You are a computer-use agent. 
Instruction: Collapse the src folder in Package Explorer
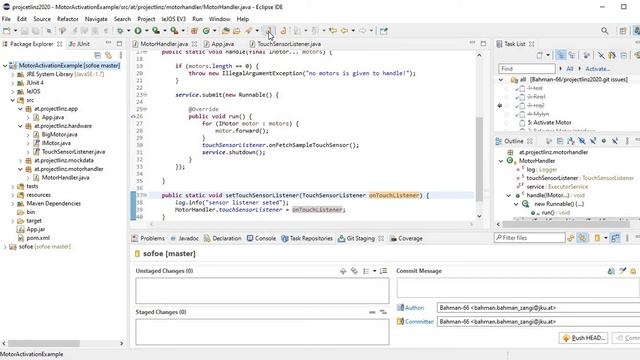coord(13,100)
